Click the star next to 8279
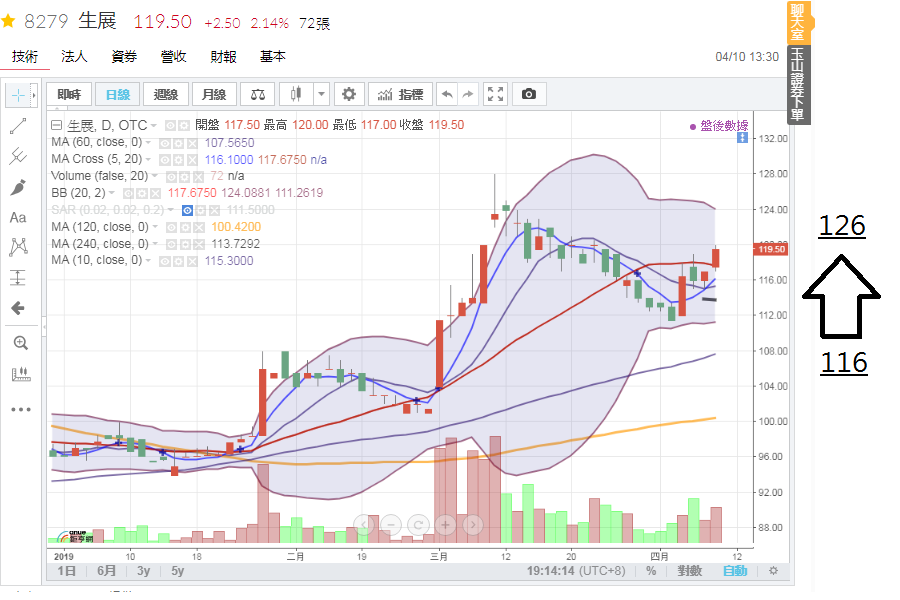Screen dimensions: 900x600 click(8, 22)
